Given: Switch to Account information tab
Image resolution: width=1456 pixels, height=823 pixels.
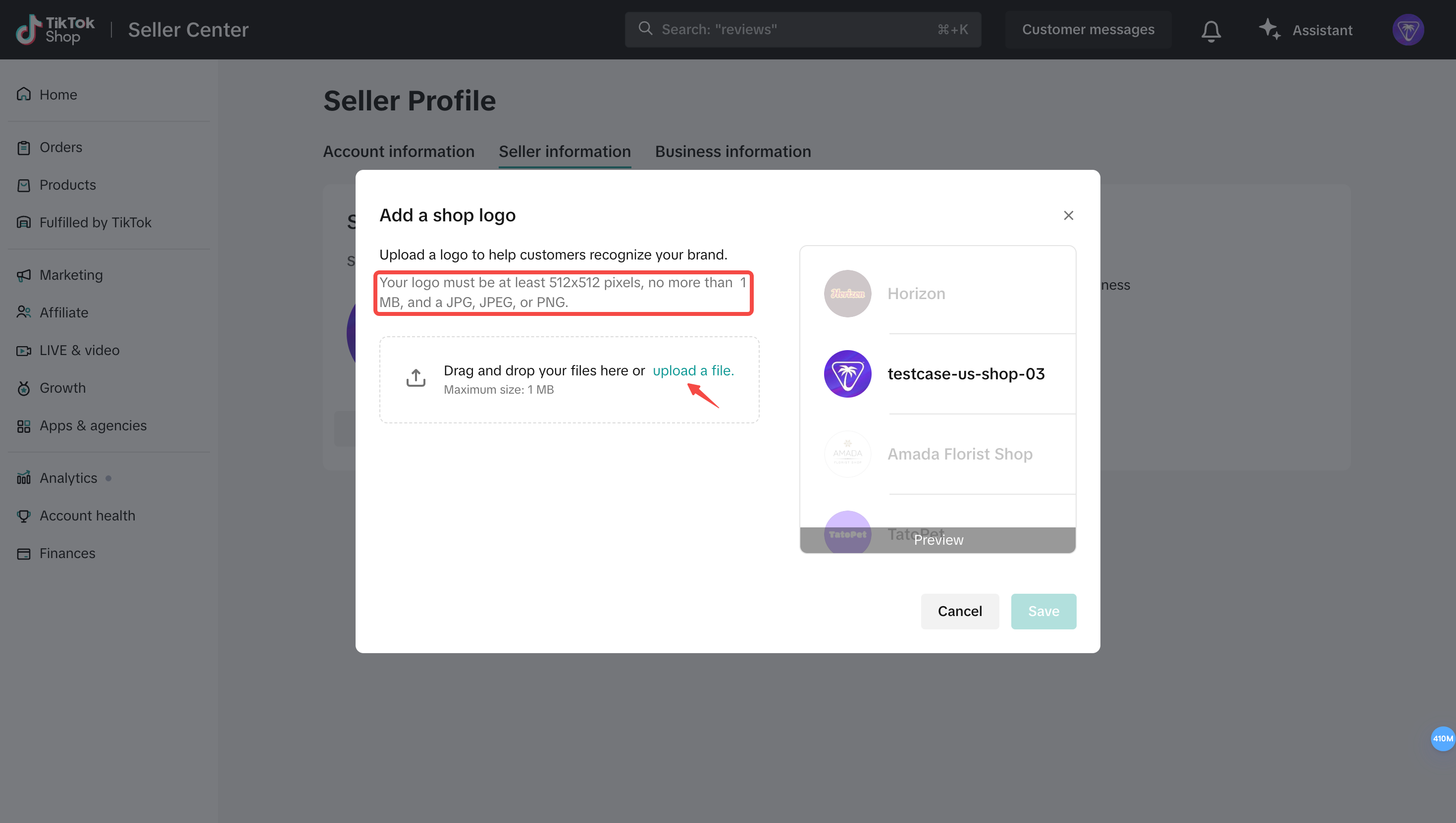Looking at the screenshot, I should coord(399,152).
